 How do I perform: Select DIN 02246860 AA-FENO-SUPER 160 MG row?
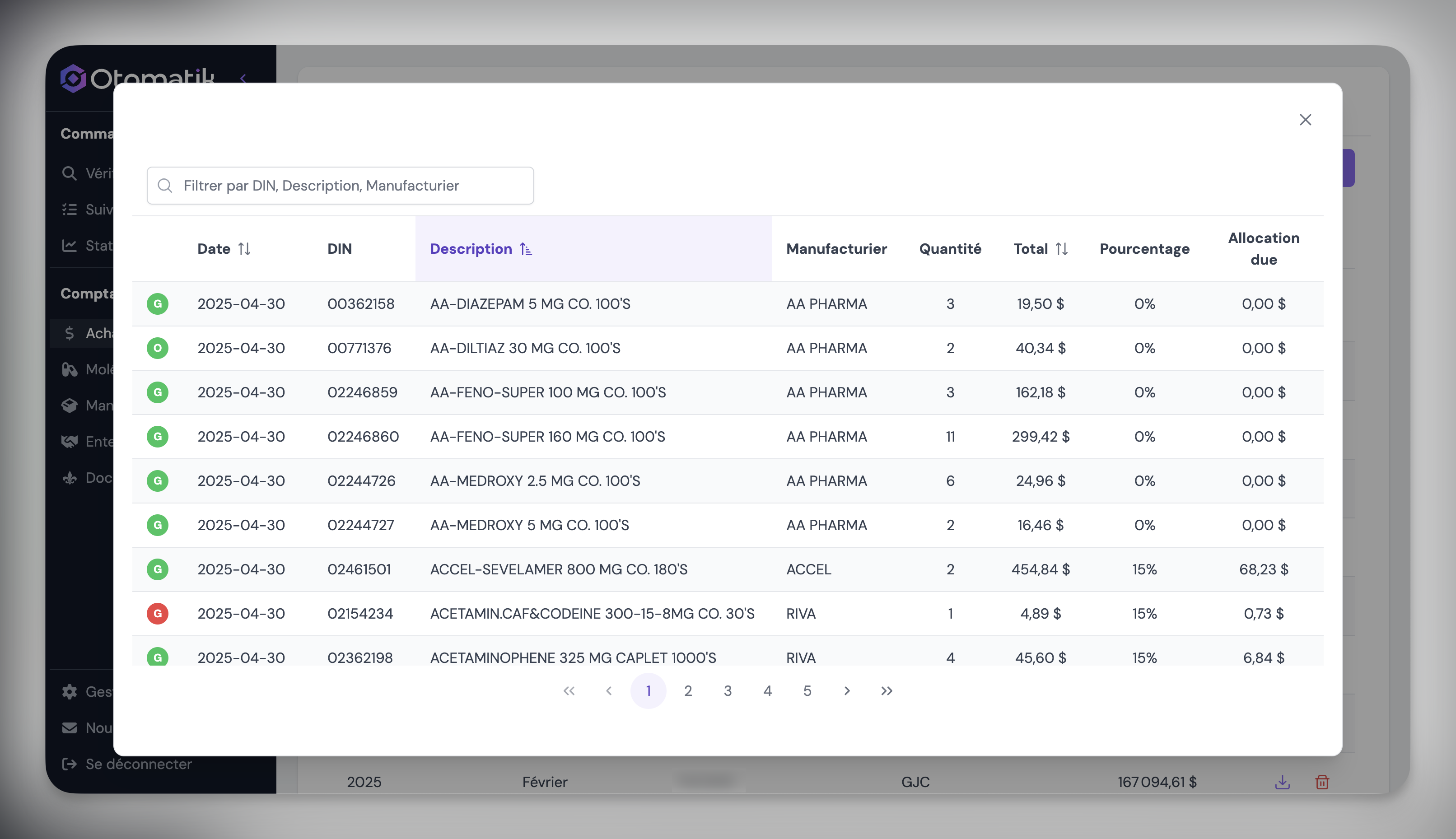[547, 437]
